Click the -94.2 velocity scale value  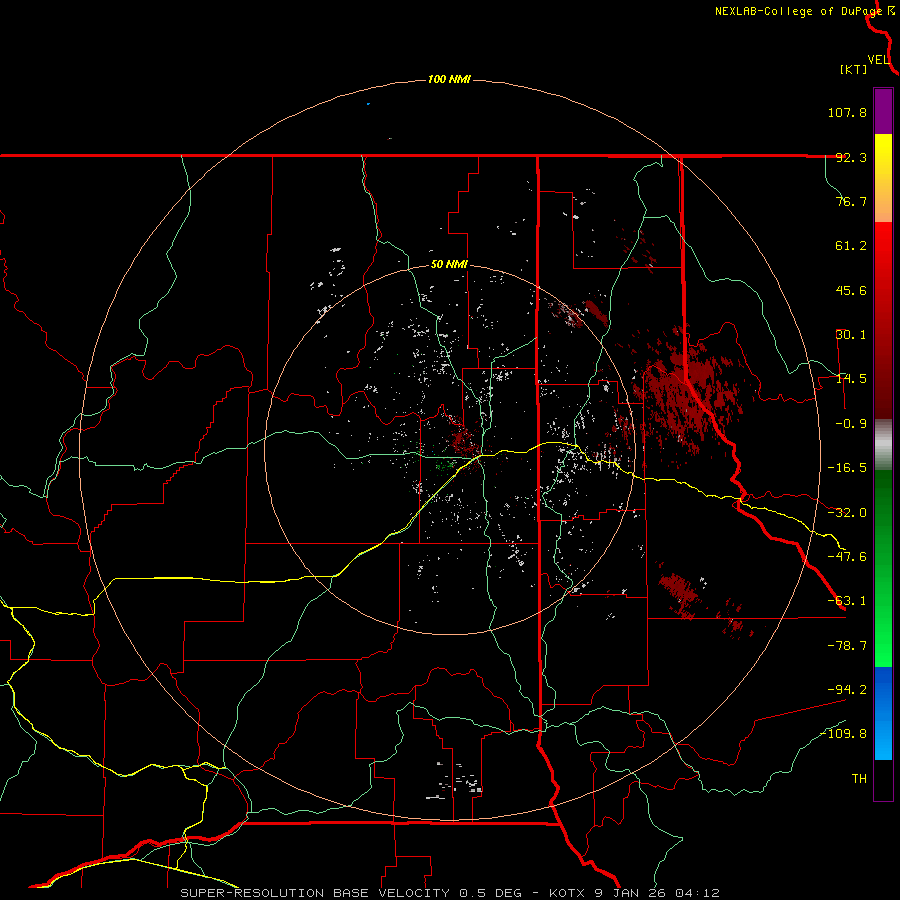pos(847,689)
